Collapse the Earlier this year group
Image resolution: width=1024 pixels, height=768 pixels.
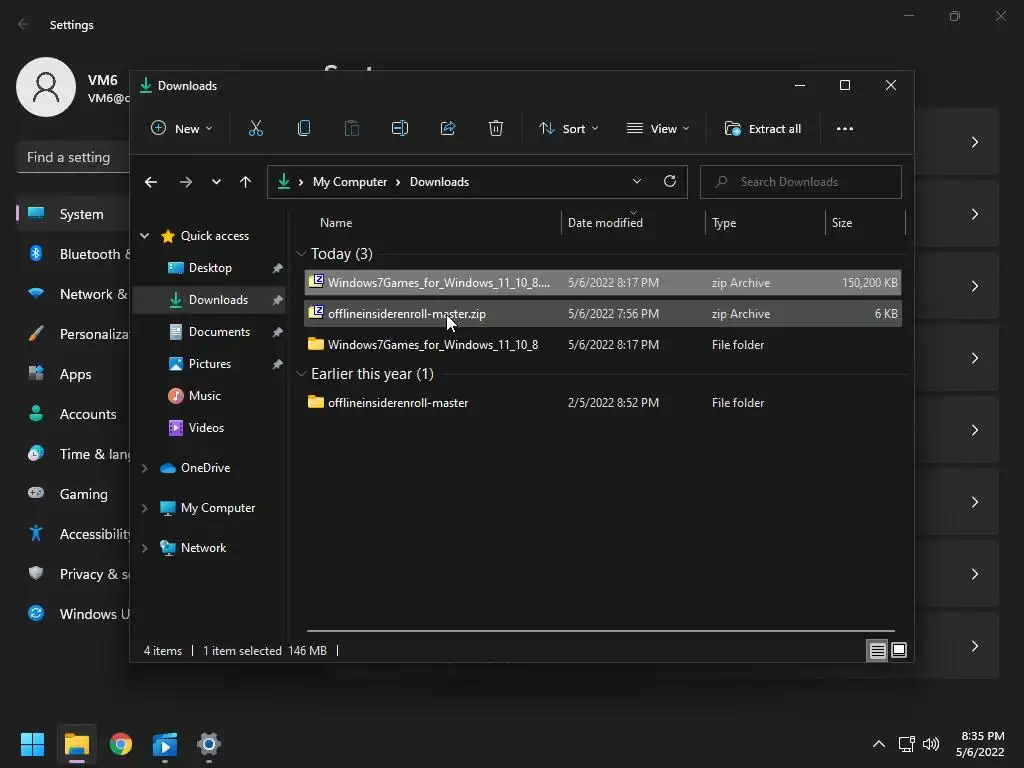pyautogui.click(x=301, y=374)
